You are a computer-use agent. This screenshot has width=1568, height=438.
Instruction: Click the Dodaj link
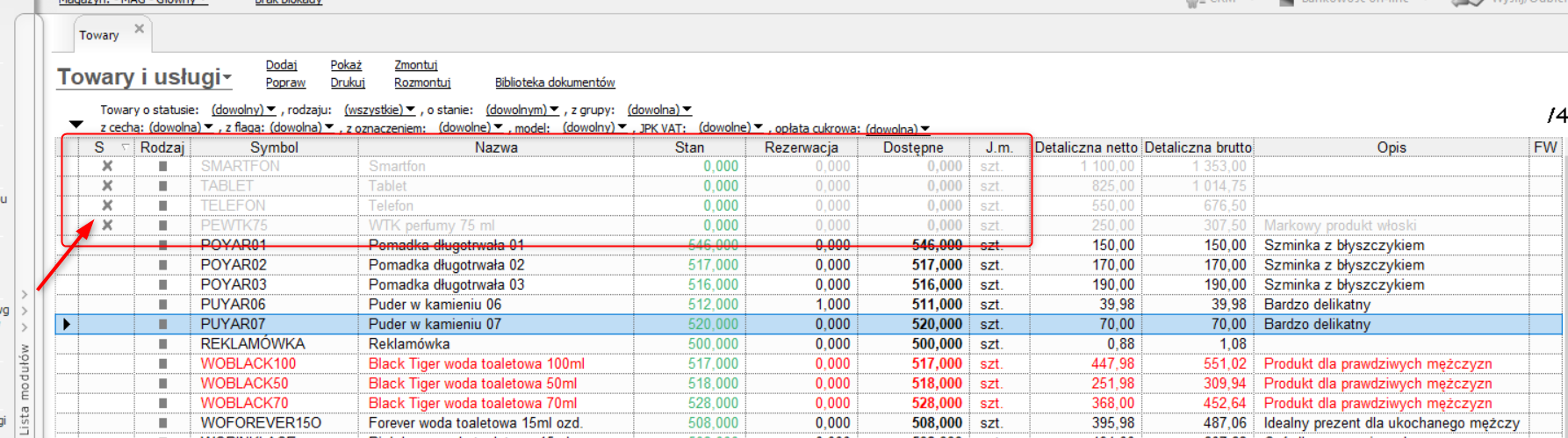pos(281,65)
